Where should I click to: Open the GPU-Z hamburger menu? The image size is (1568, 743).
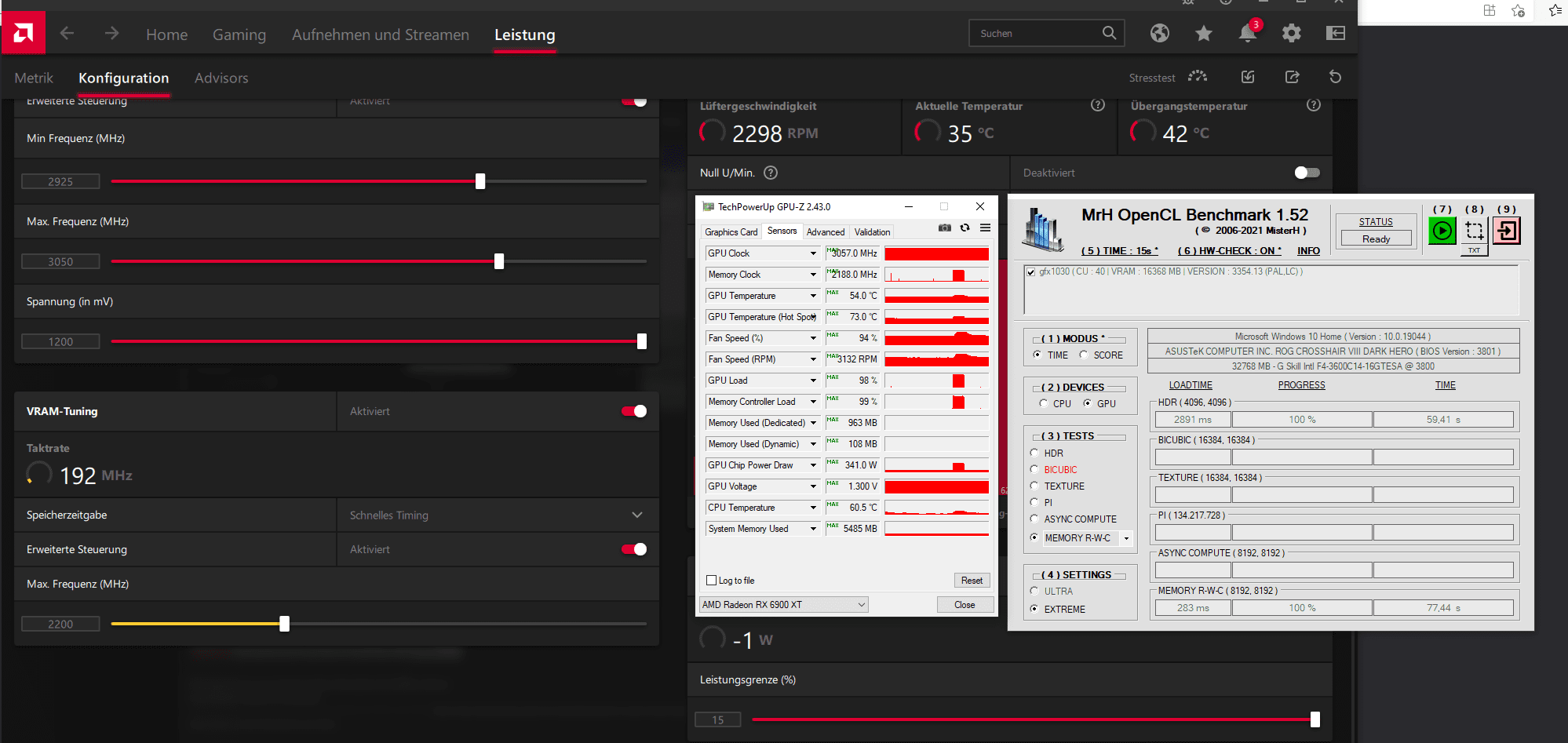point(985,228)
